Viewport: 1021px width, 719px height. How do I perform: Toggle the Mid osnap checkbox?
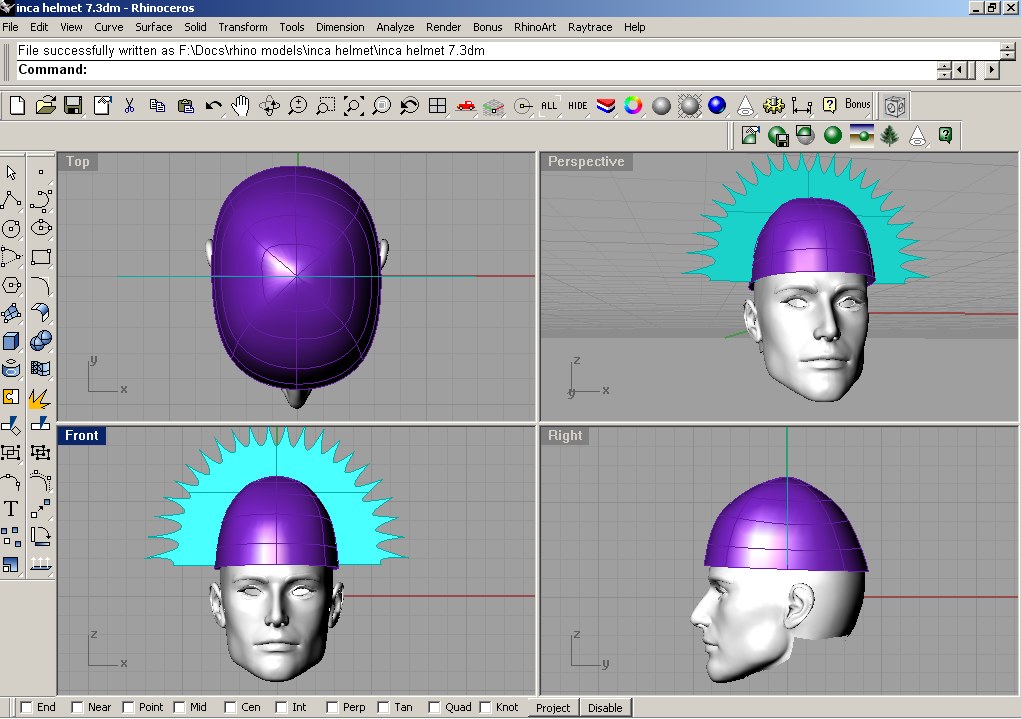pos(179,707)
